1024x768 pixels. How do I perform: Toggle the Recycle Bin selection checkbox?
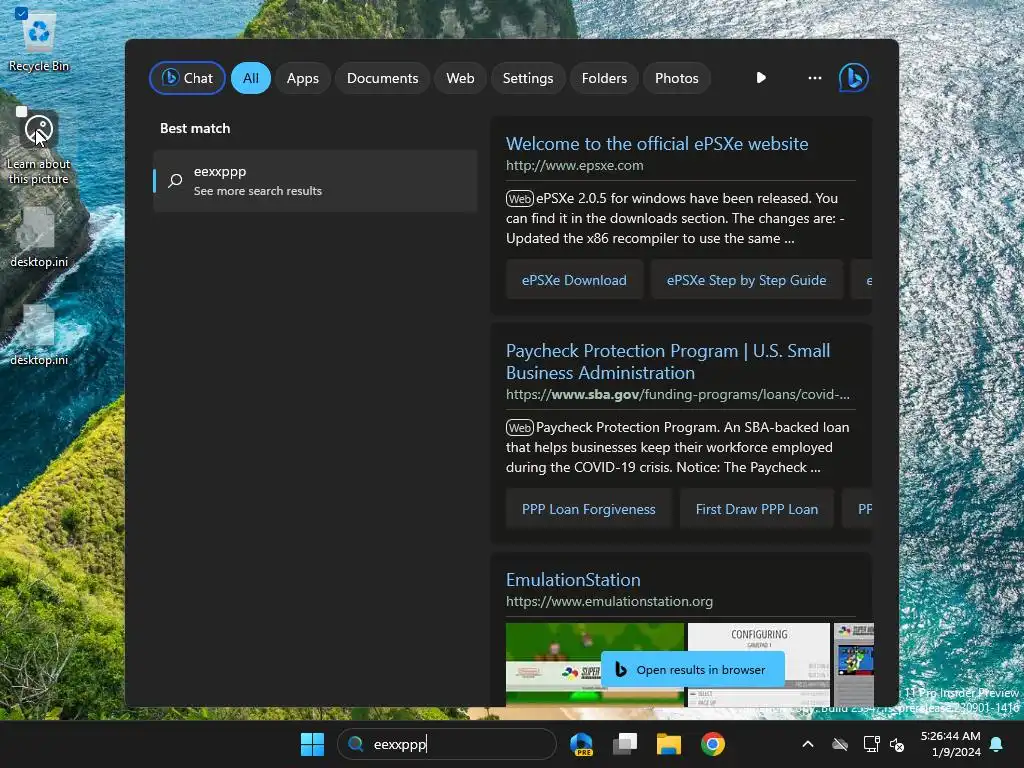pos(21,13)
